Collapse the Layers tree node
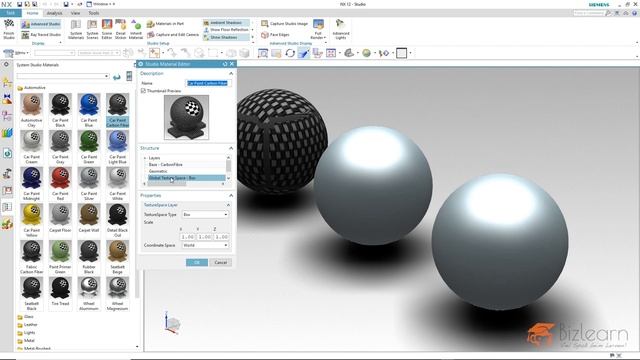640x360 pixels. 144,158
